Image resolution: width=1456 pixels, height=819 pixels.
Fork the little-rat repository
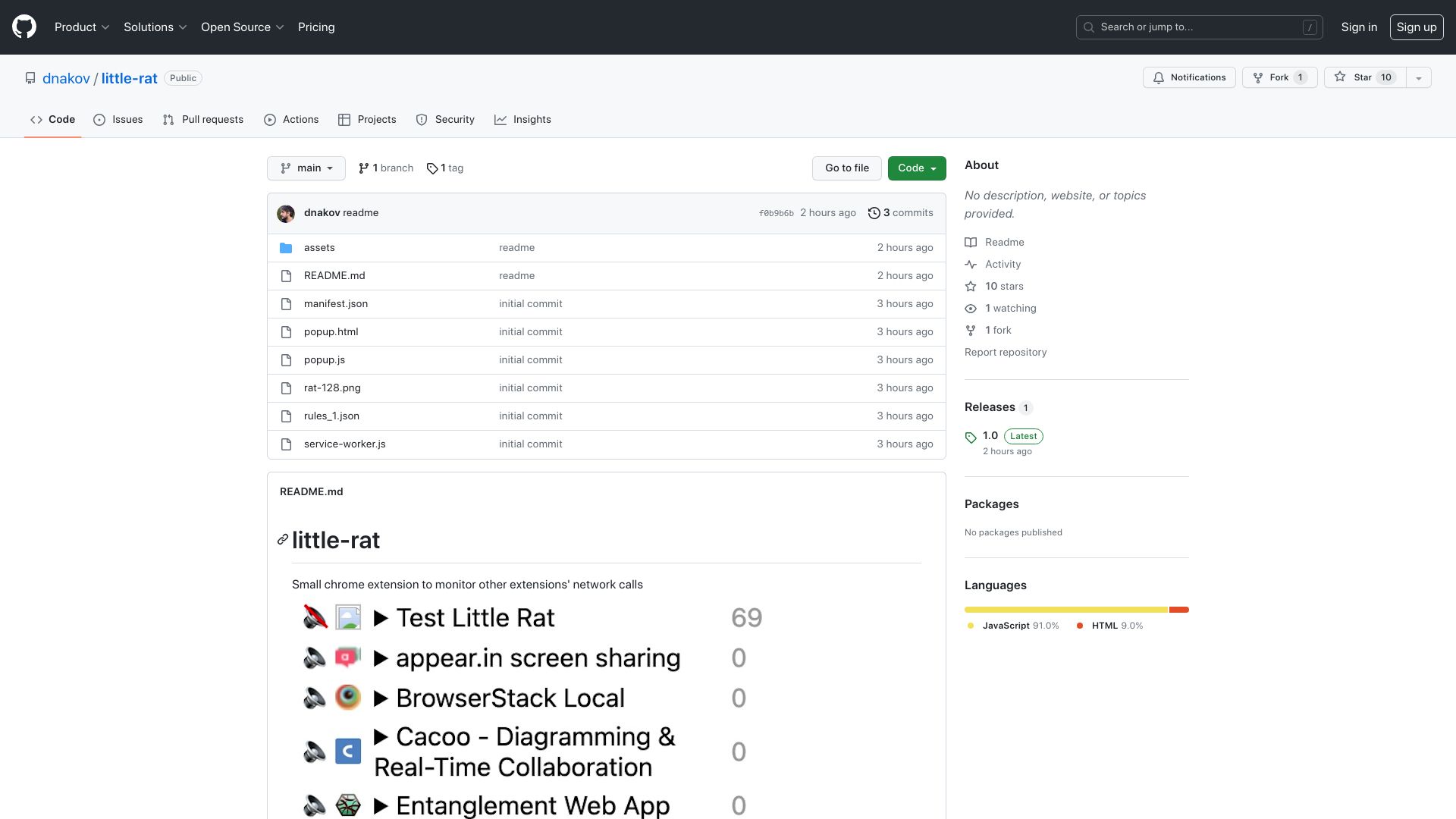click(1280, 77)
